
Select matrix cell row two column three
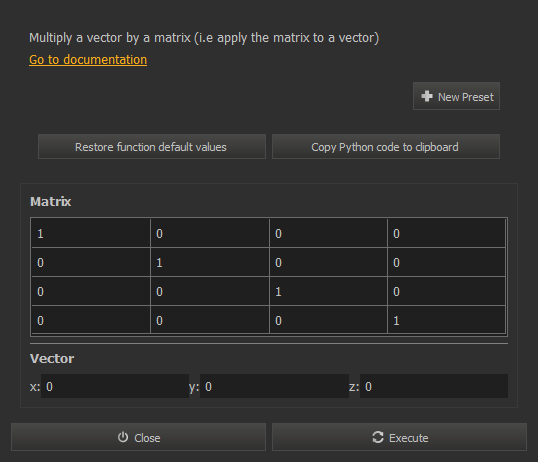coord(329,262)
